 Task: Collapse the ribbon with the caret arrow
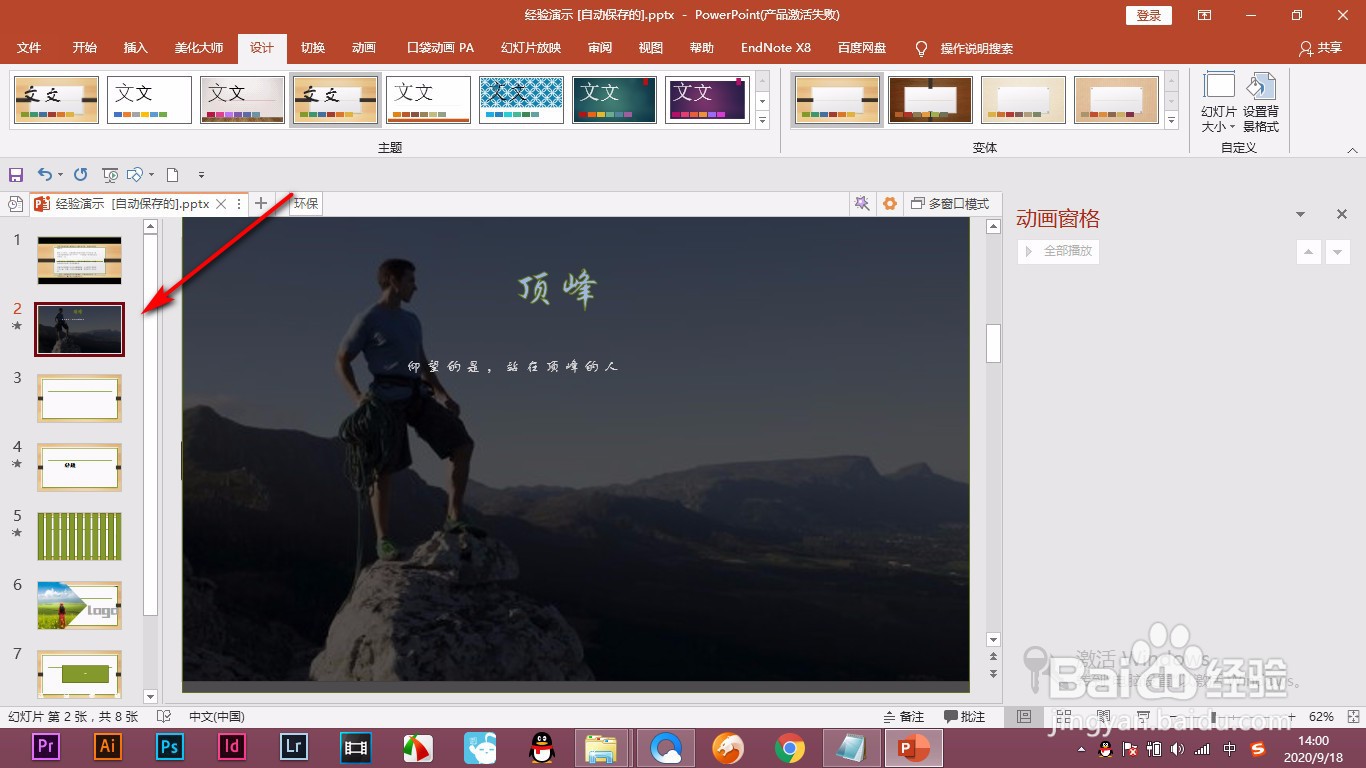click(x=1353, y=151)
